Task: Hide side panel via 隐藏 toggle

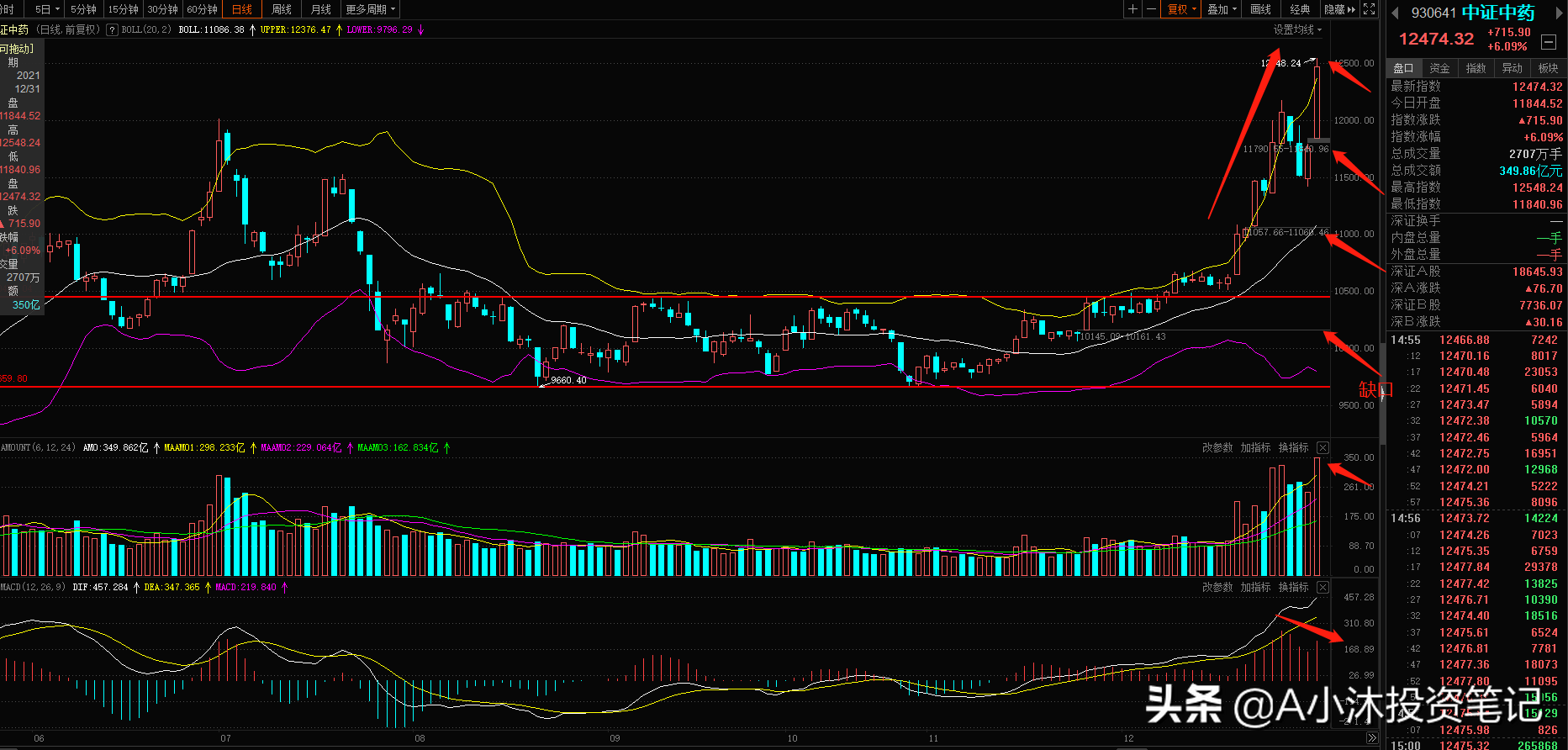Action: point(1339,9)
